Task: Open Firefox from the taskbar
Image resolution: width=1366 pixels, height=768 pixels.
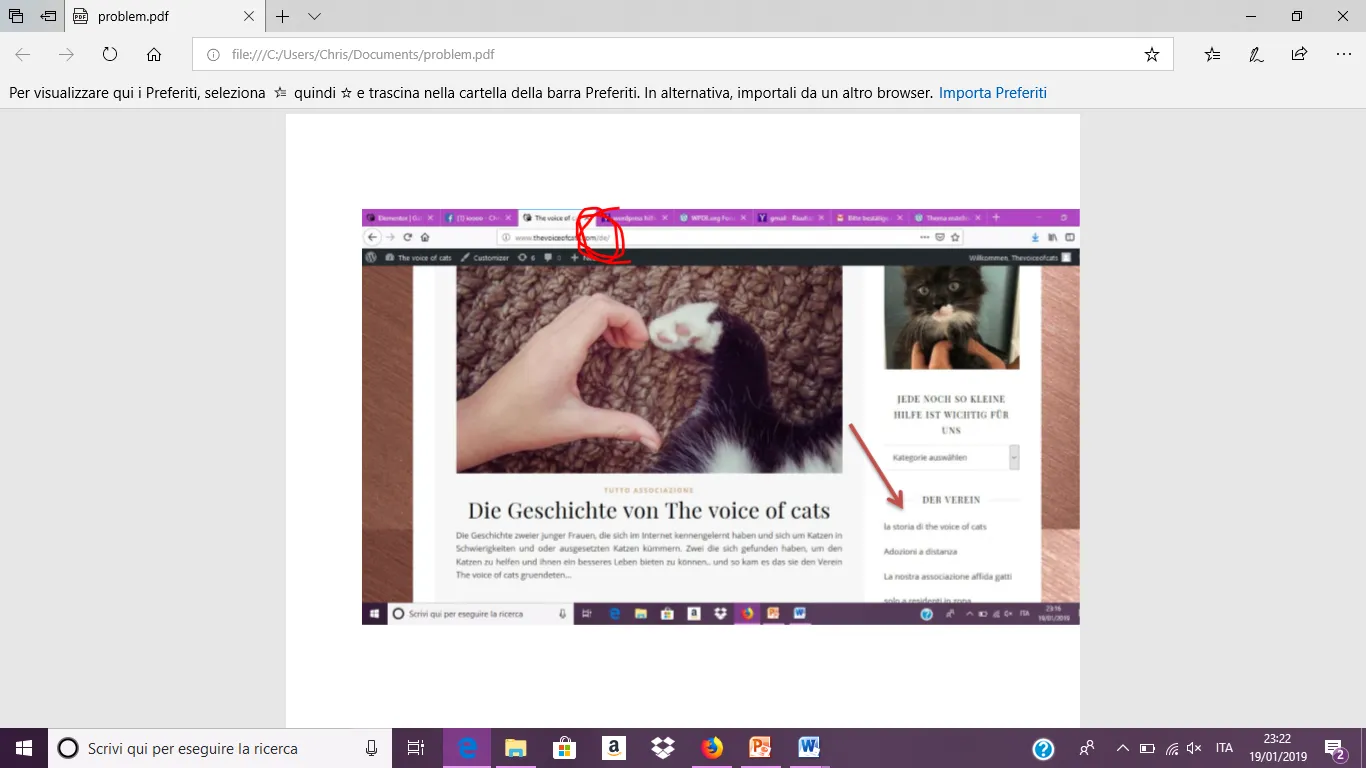Action: click(711, 748)
